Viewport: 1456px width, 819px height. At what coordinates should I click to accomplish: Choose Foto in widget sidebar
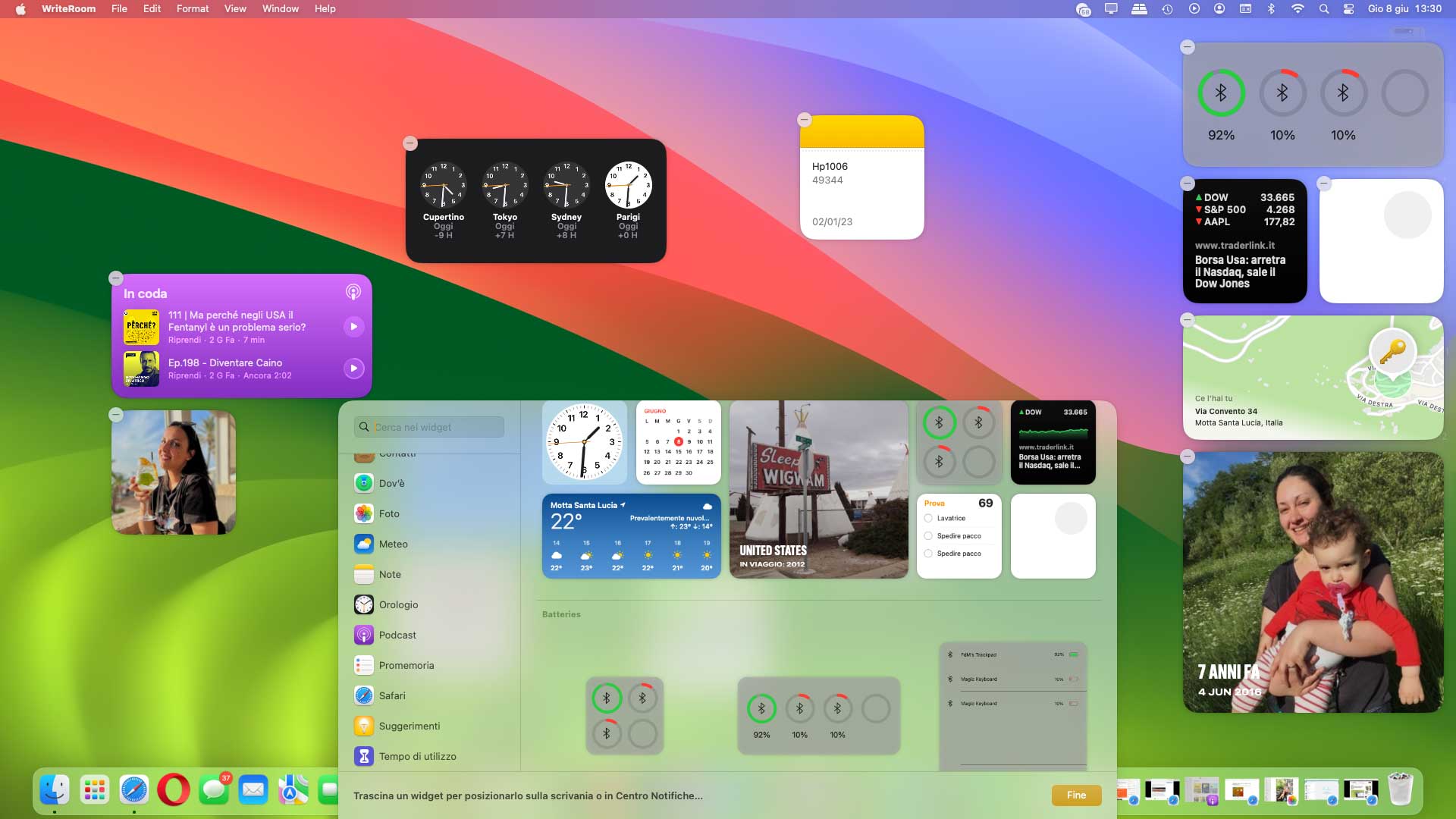(x=389, y=513)
